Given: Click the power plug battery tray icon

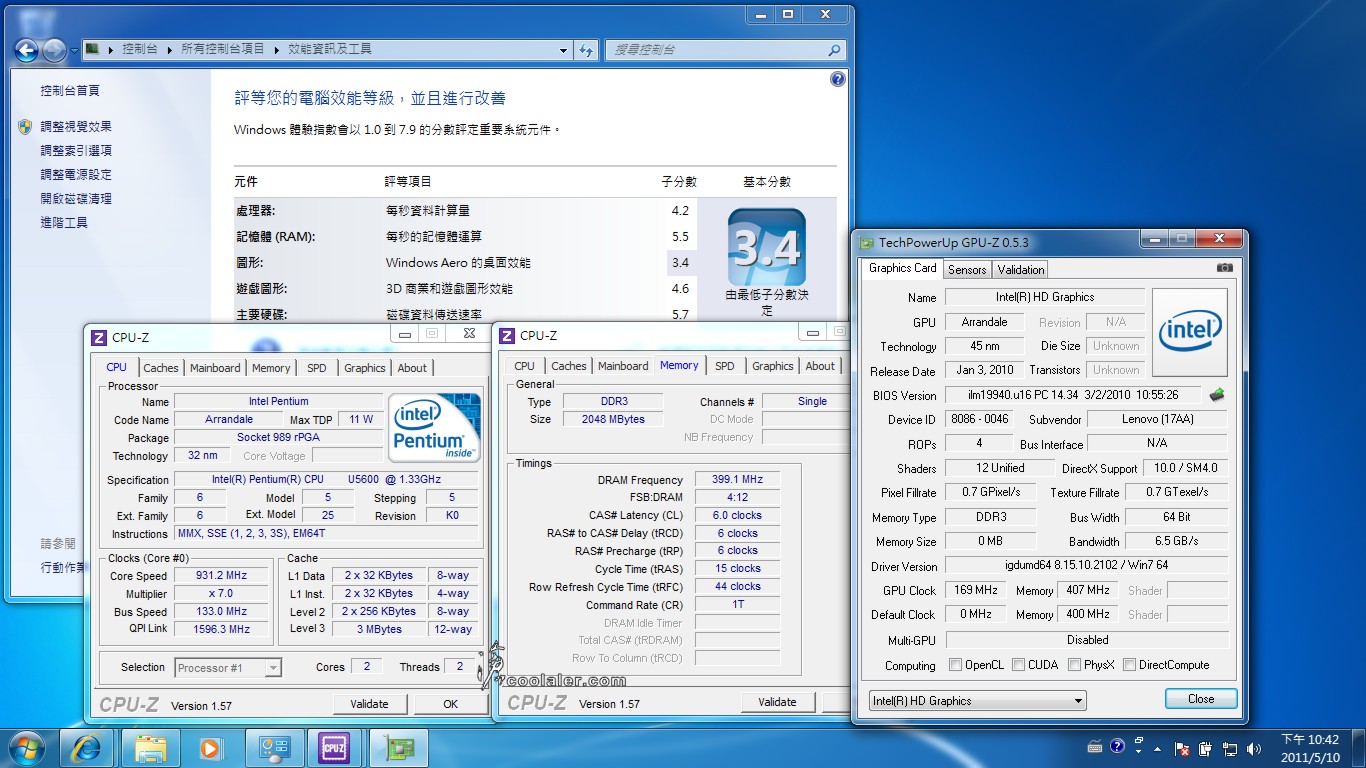Looking at the screenshot, I should [x=1206, y=748].
